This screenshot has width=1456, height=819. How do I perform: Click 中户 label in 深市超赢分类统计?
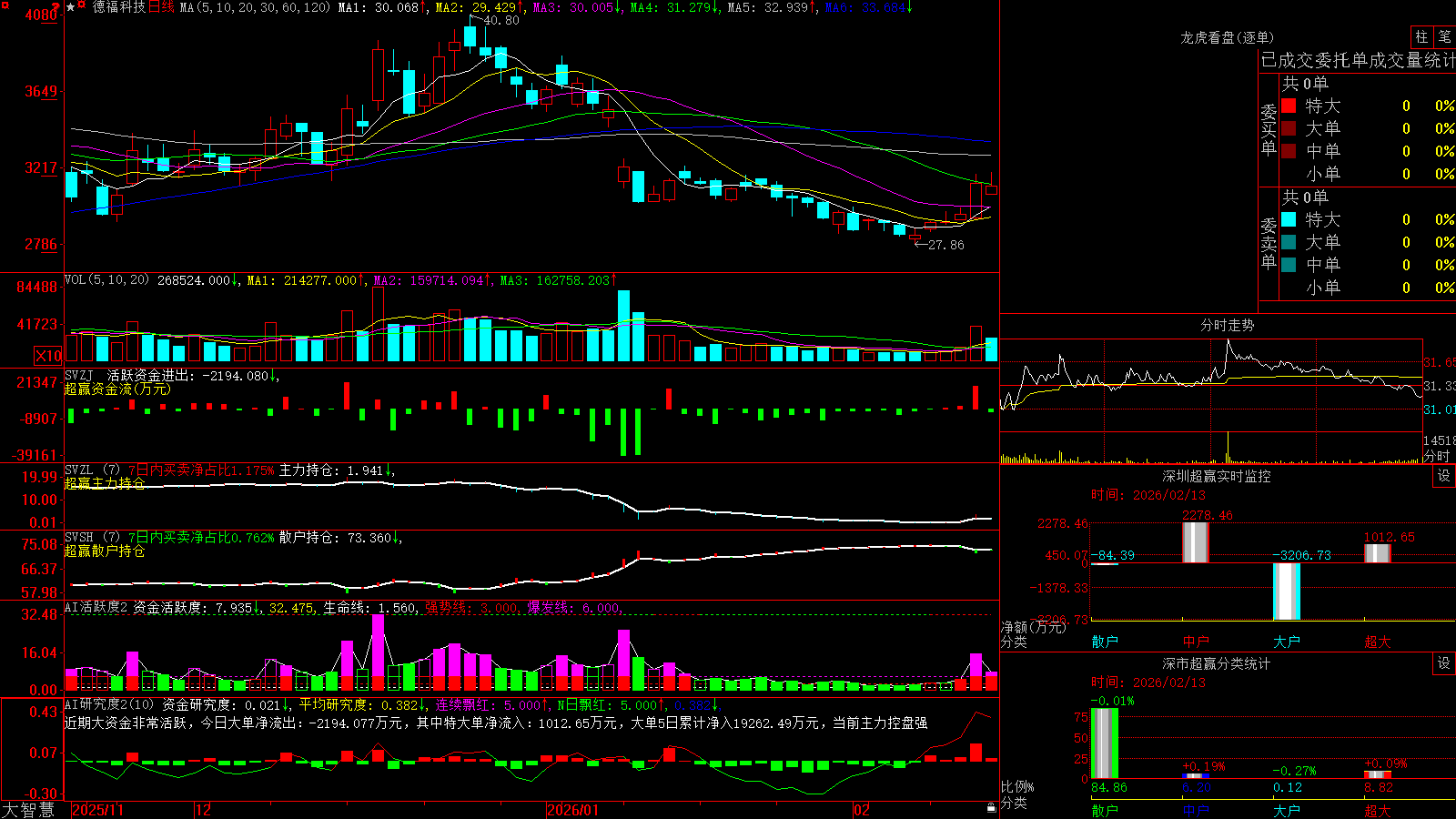[1196, 810]
